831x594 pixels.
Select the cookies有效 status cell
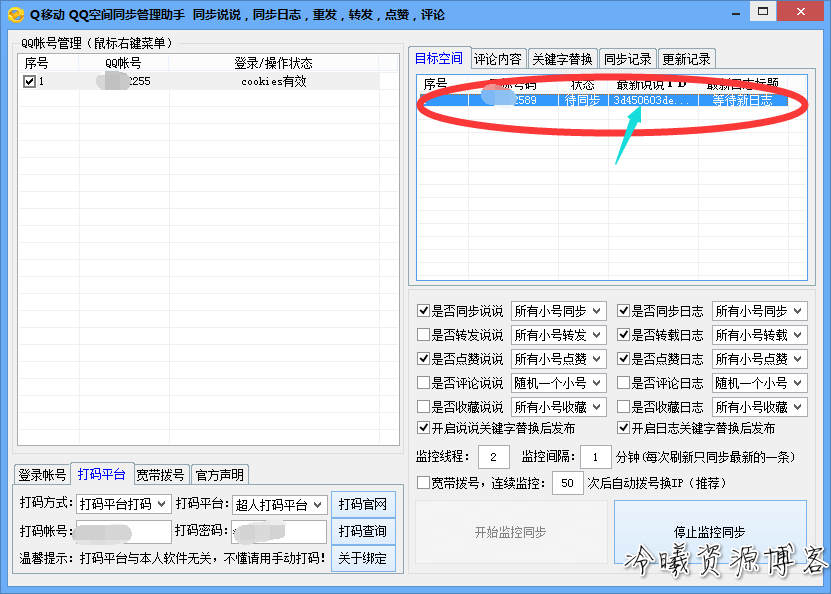(273, 82)
